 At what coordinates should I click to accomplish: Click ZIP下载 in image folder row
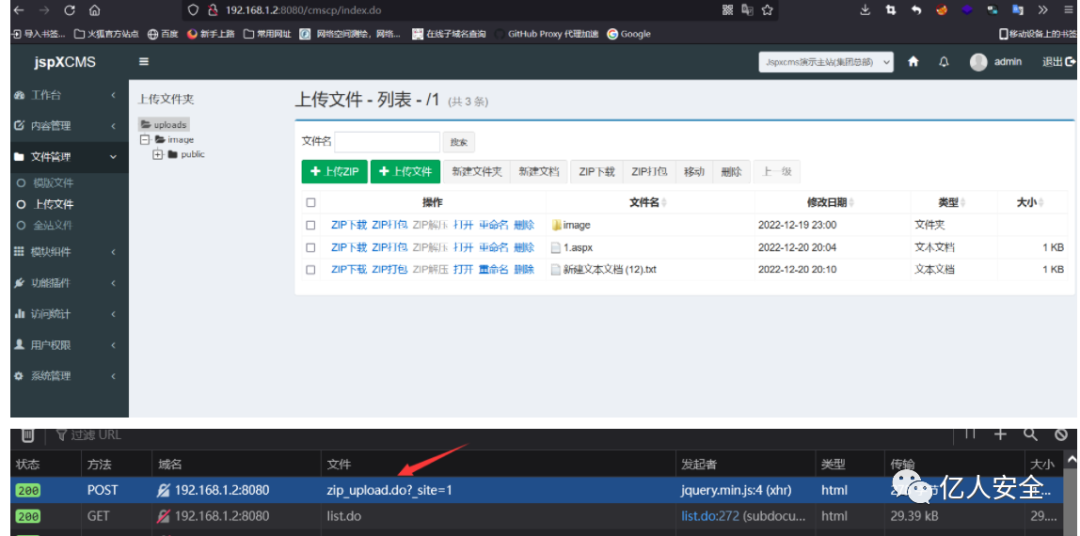[349, 225]
